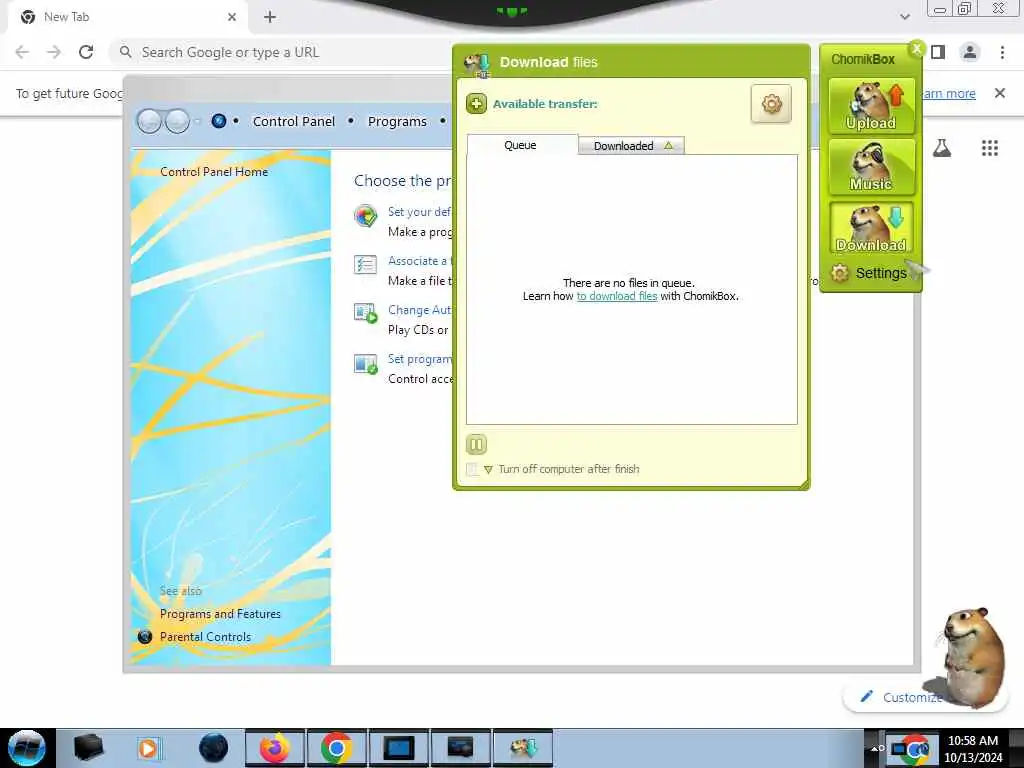Dismiss the Chrome info bar
1024x768 pixels.
click(x=1000, y=93)
